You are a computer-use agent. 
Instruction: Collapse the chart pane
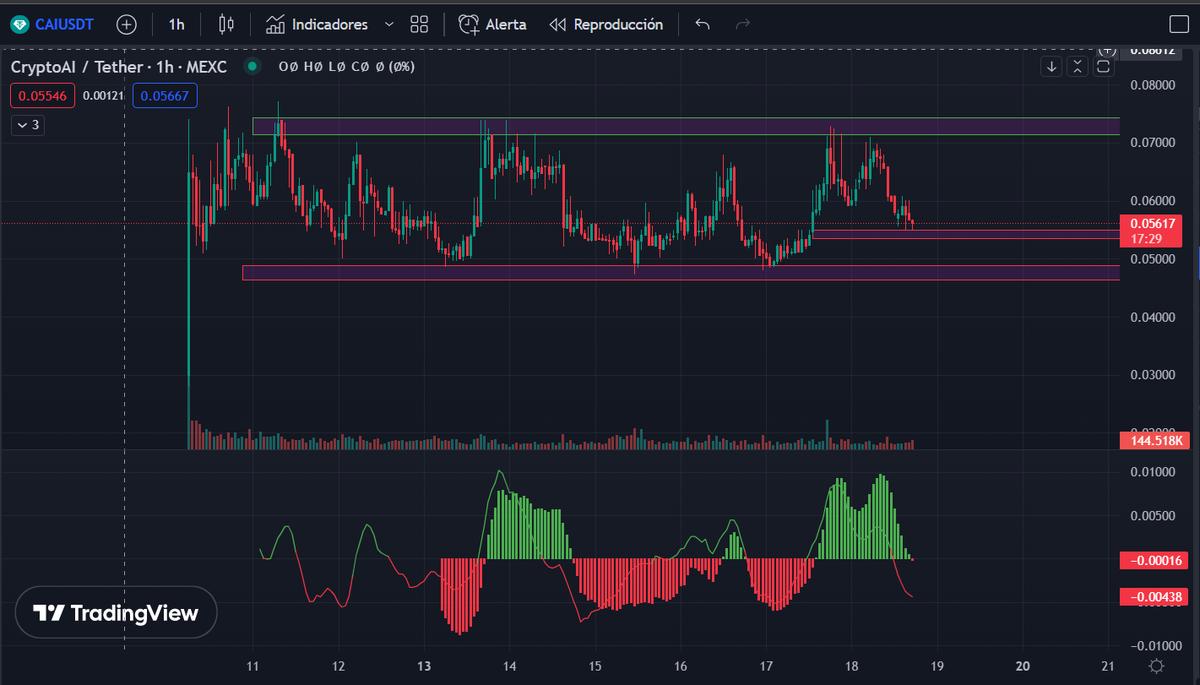(x=1077, y=67)
